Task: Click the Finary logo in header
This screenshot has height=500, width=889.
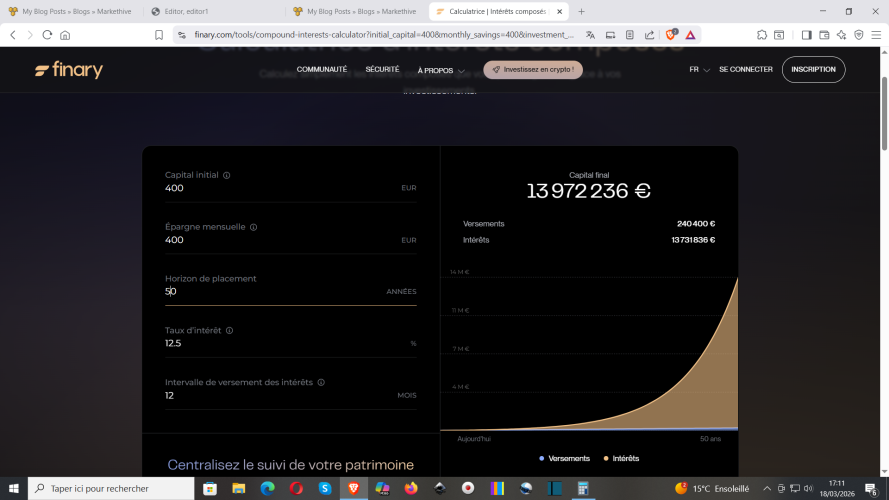Action: [x=68, y=70]
